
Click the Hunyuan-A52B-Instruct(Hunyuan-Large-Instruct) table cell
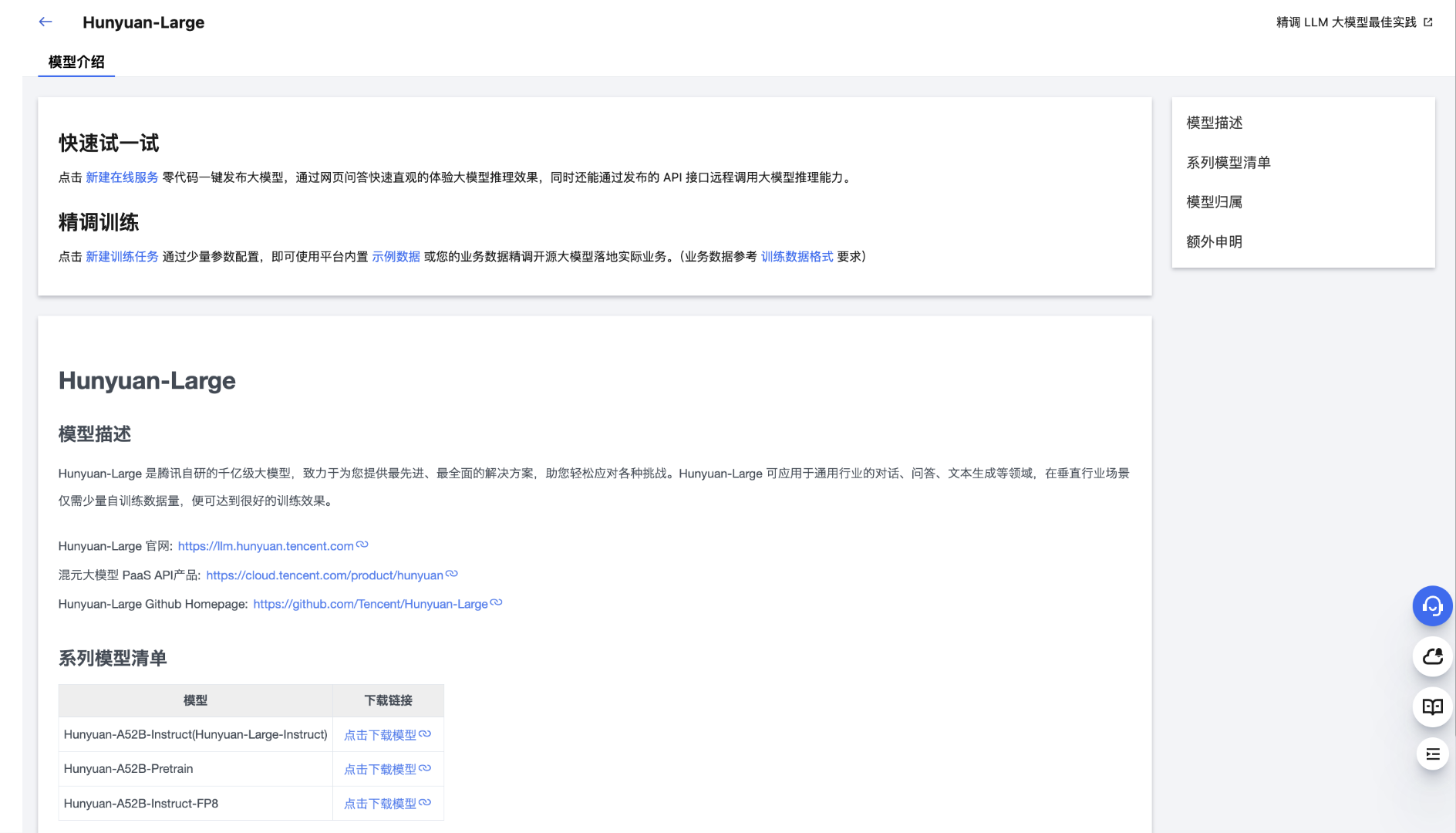point(196,734)
